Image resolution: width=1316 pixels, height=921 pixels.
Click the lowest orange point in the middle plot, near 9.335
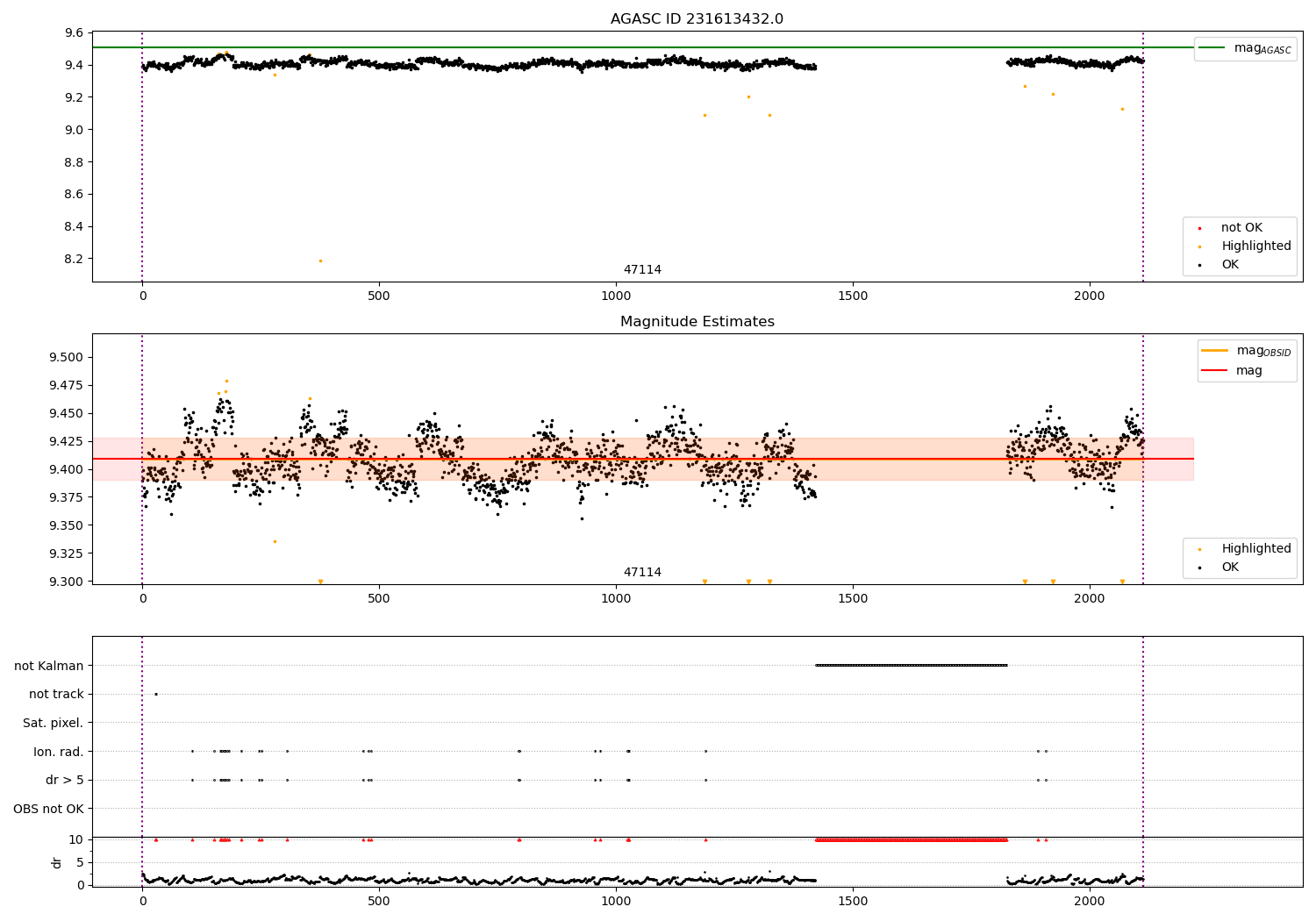(275, 542)
